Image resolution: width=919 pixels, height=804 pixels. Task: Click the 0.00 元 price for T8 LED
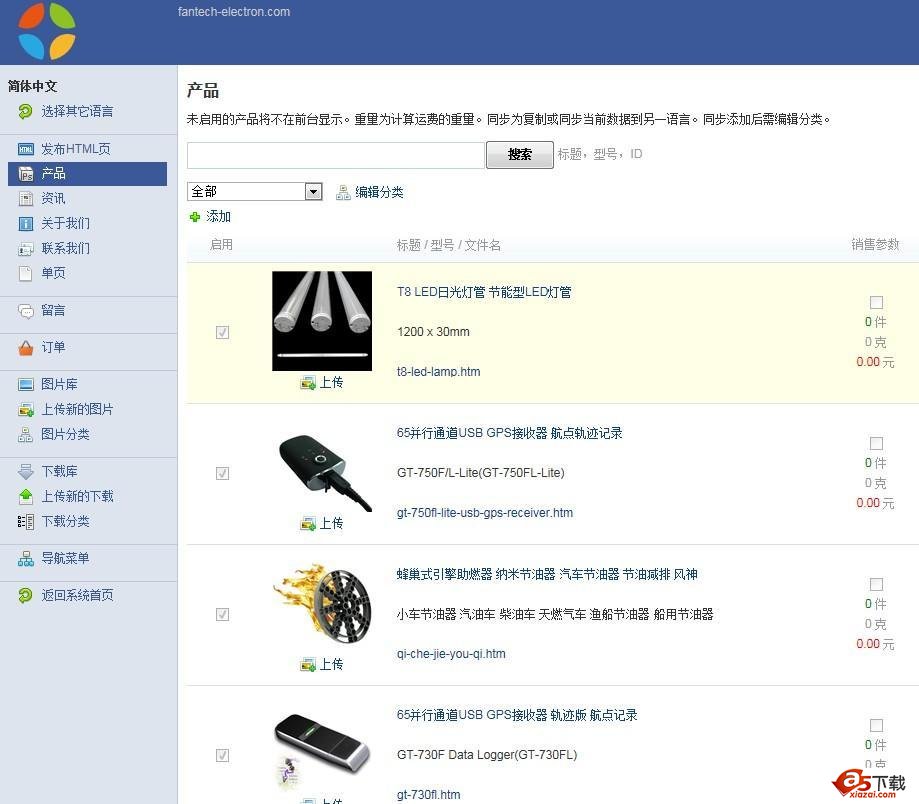tap(875, 362)
